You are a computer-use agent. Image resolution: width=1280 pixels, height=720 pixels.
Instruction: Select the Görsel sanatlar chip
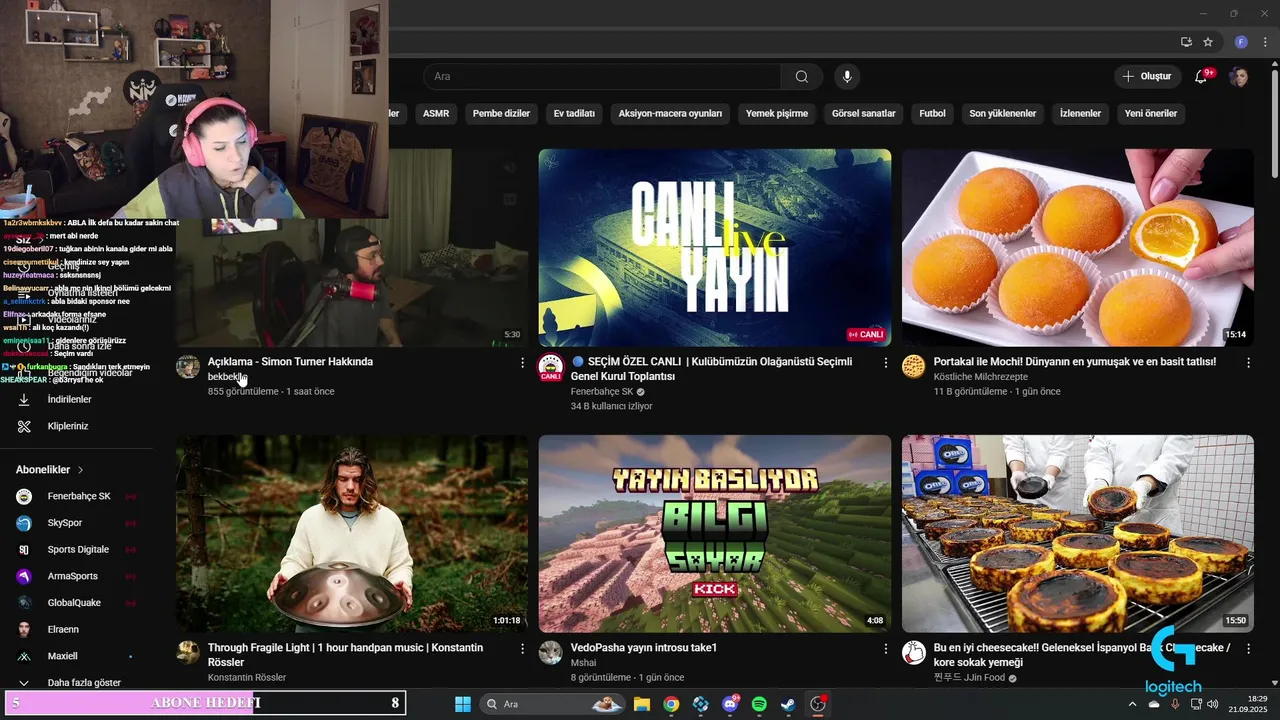864,113
